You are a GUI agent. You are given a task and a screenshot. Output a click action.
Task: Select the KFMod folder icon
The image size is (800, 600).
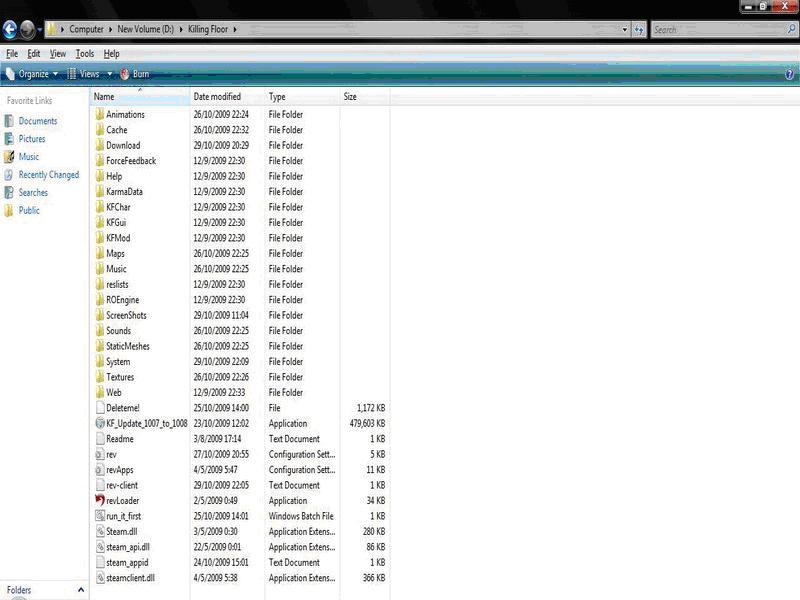[100, 238]
